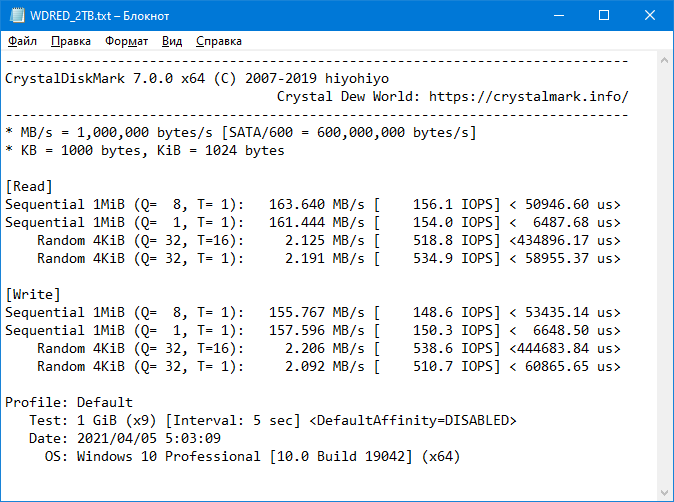
Task: Click the 510.7 IOPS value
Action: point(453,367)
